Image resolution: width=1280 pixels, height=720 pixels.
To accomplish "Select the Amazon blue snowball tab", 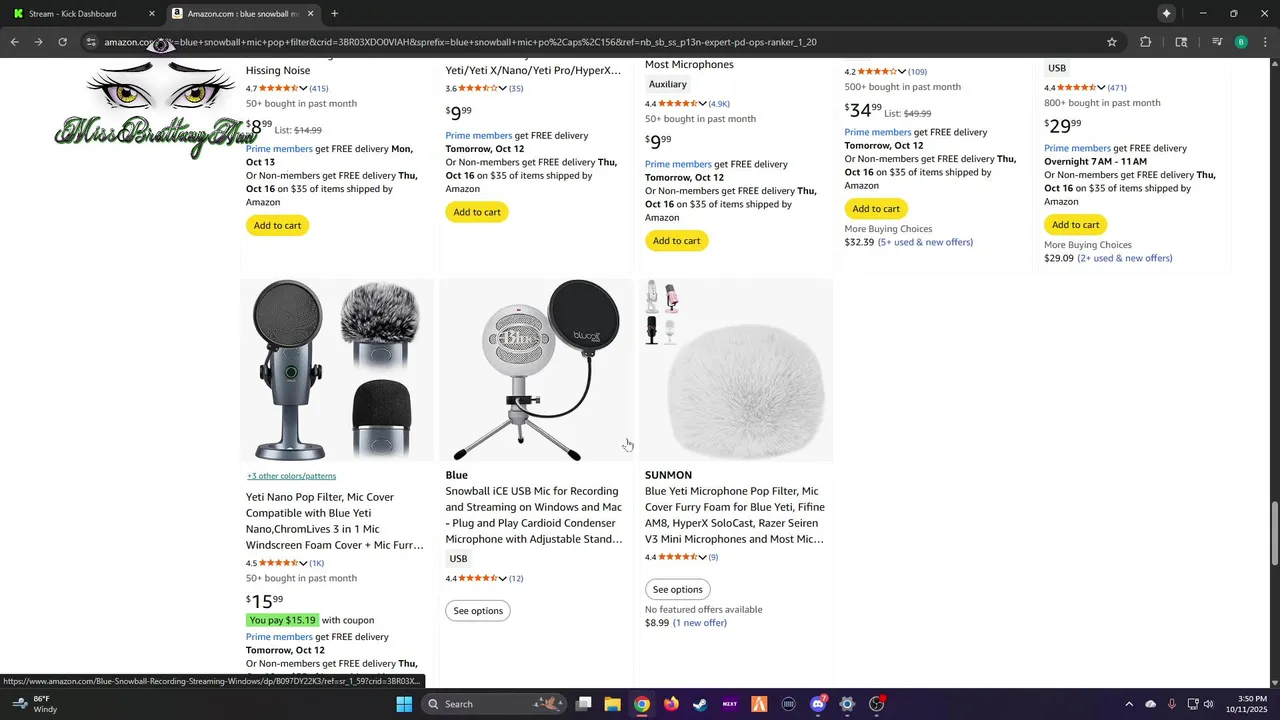I will pyautogui.click(x=240, y=14).
